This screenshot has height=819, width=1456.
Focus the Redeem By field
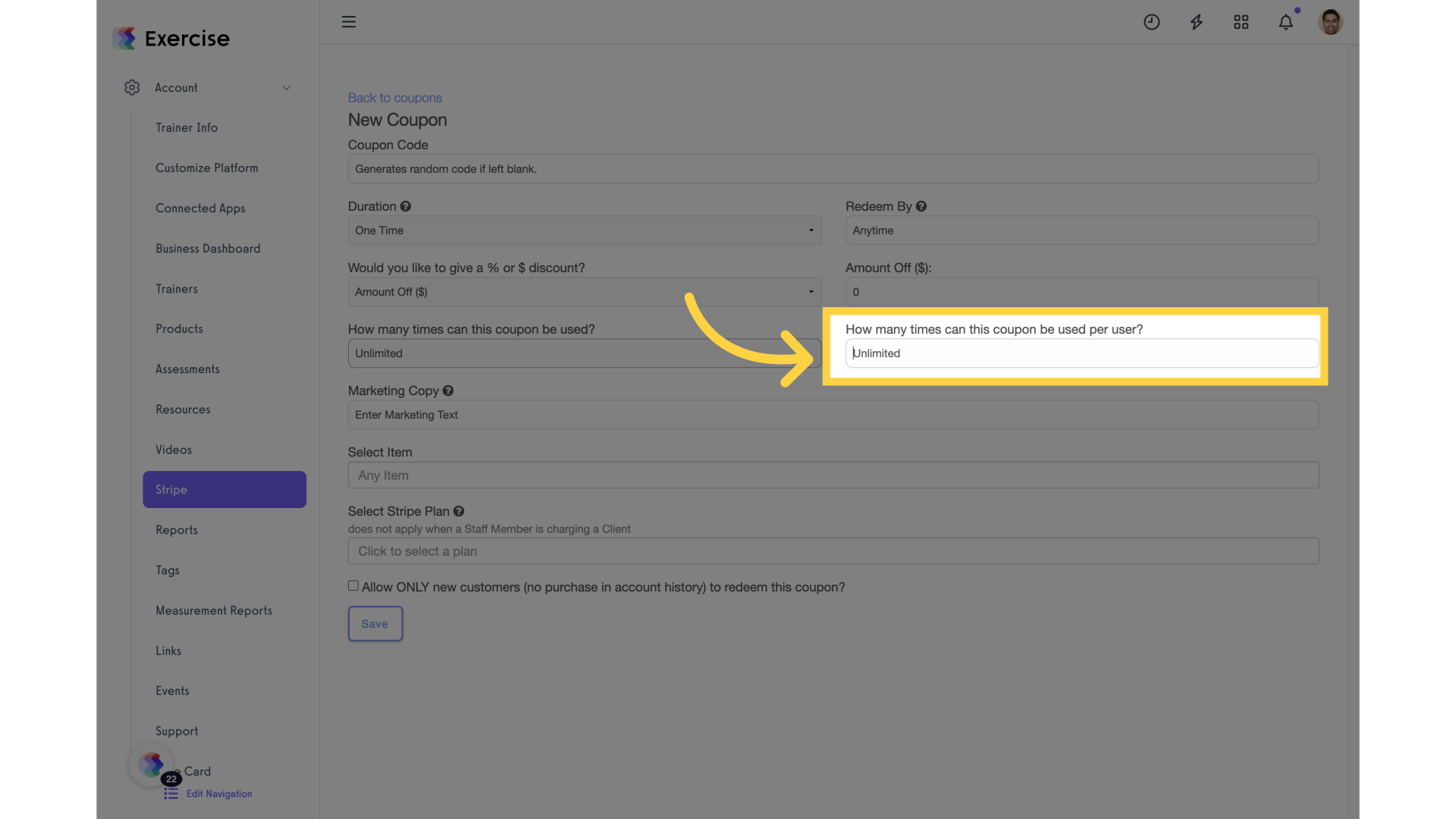(x=1082, y=231)
